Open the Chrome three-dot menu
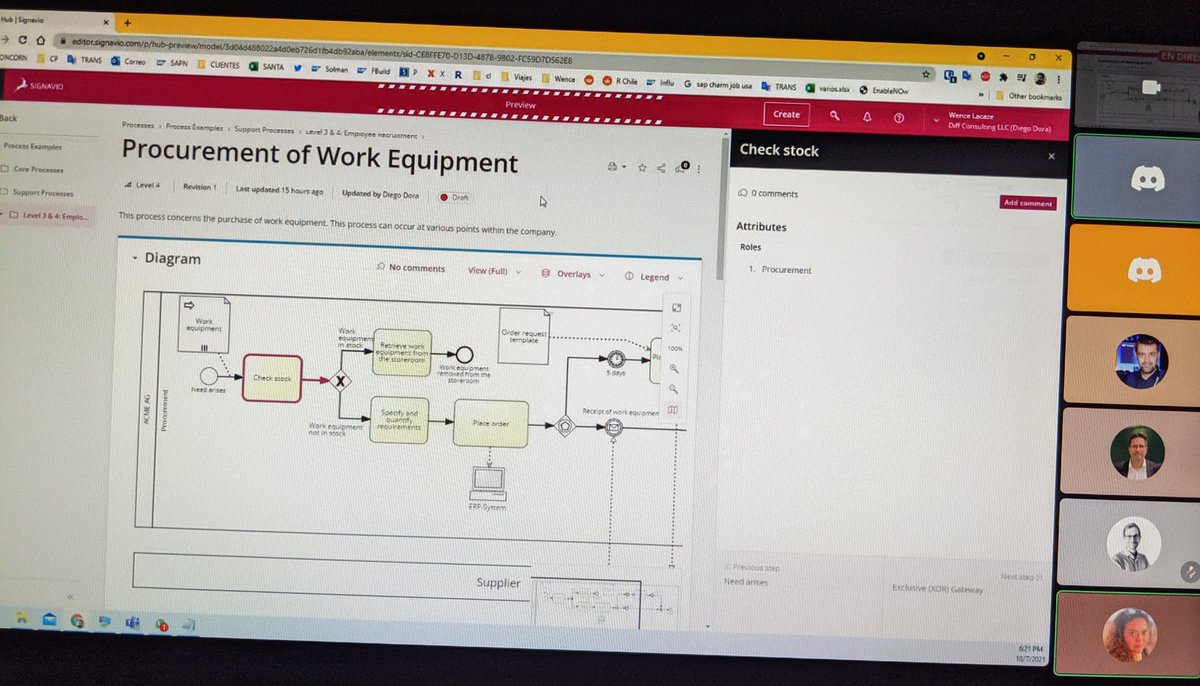1200x686 pixels. point(1058,79)
